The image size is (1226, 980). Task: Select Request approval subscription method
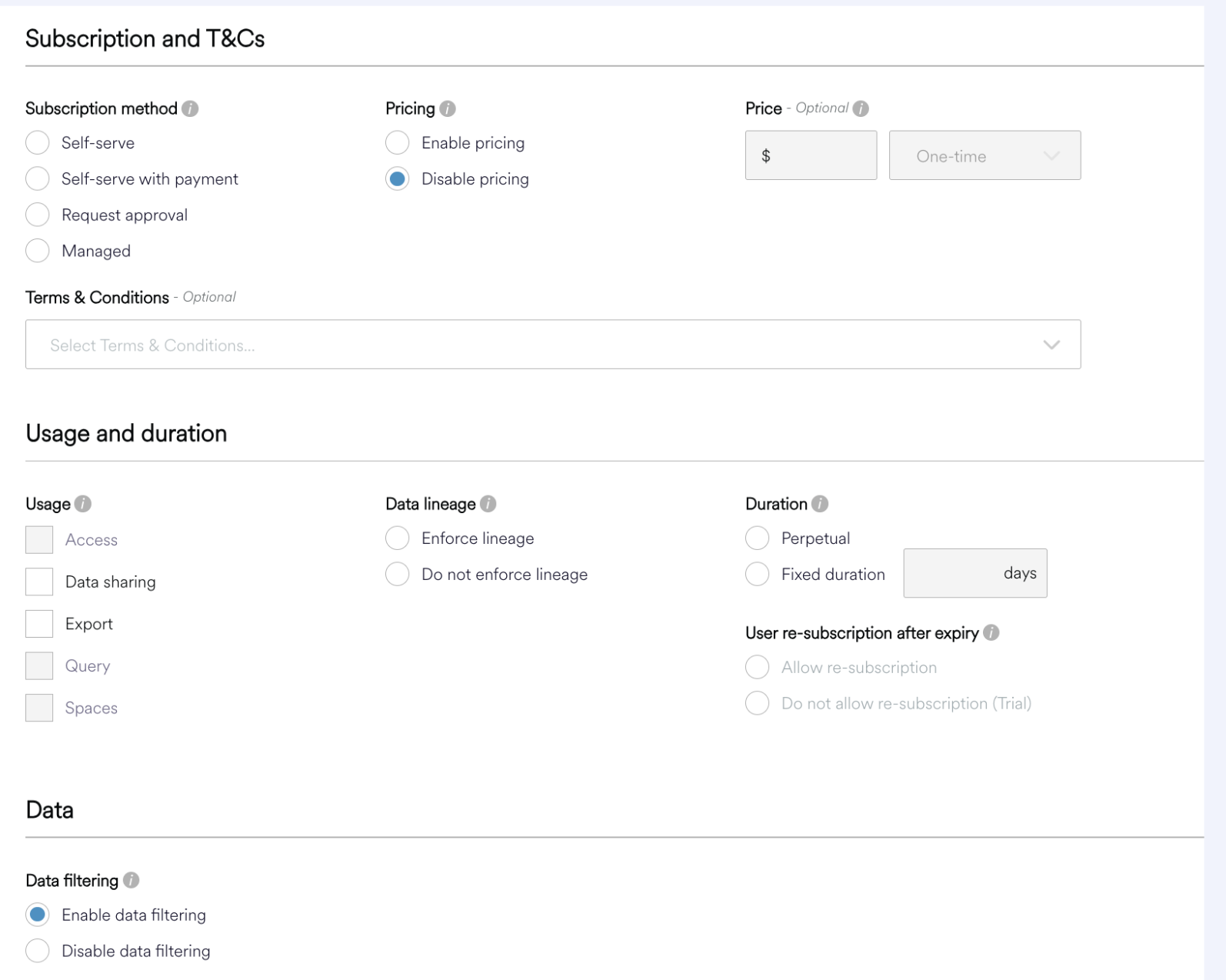38,215
